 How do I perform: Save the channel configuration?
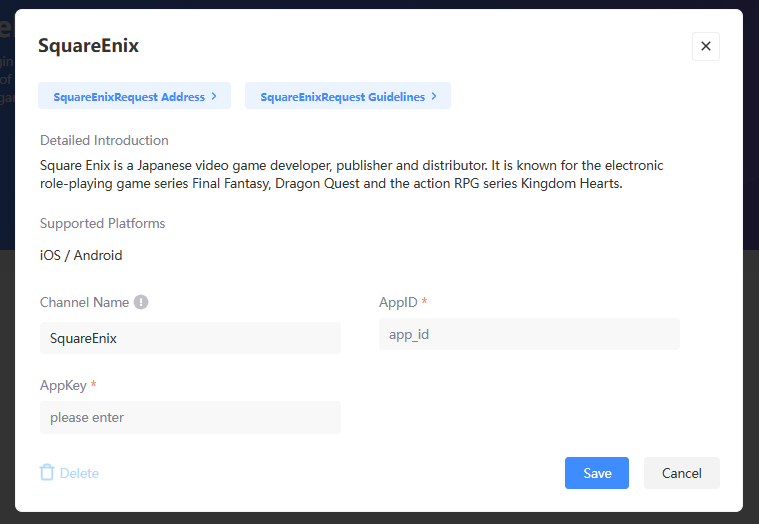click(596, 473)
